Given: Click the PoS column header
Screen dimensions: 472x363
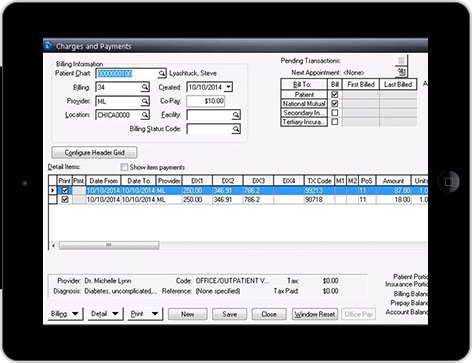Looking at the screenshot, I should 367,181.
